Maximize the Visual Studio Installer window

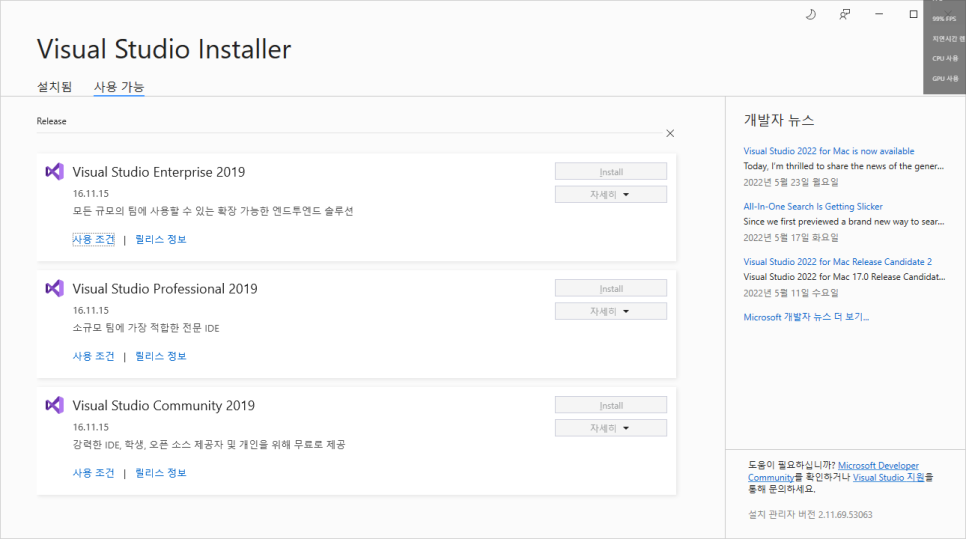tap(914, 14)
